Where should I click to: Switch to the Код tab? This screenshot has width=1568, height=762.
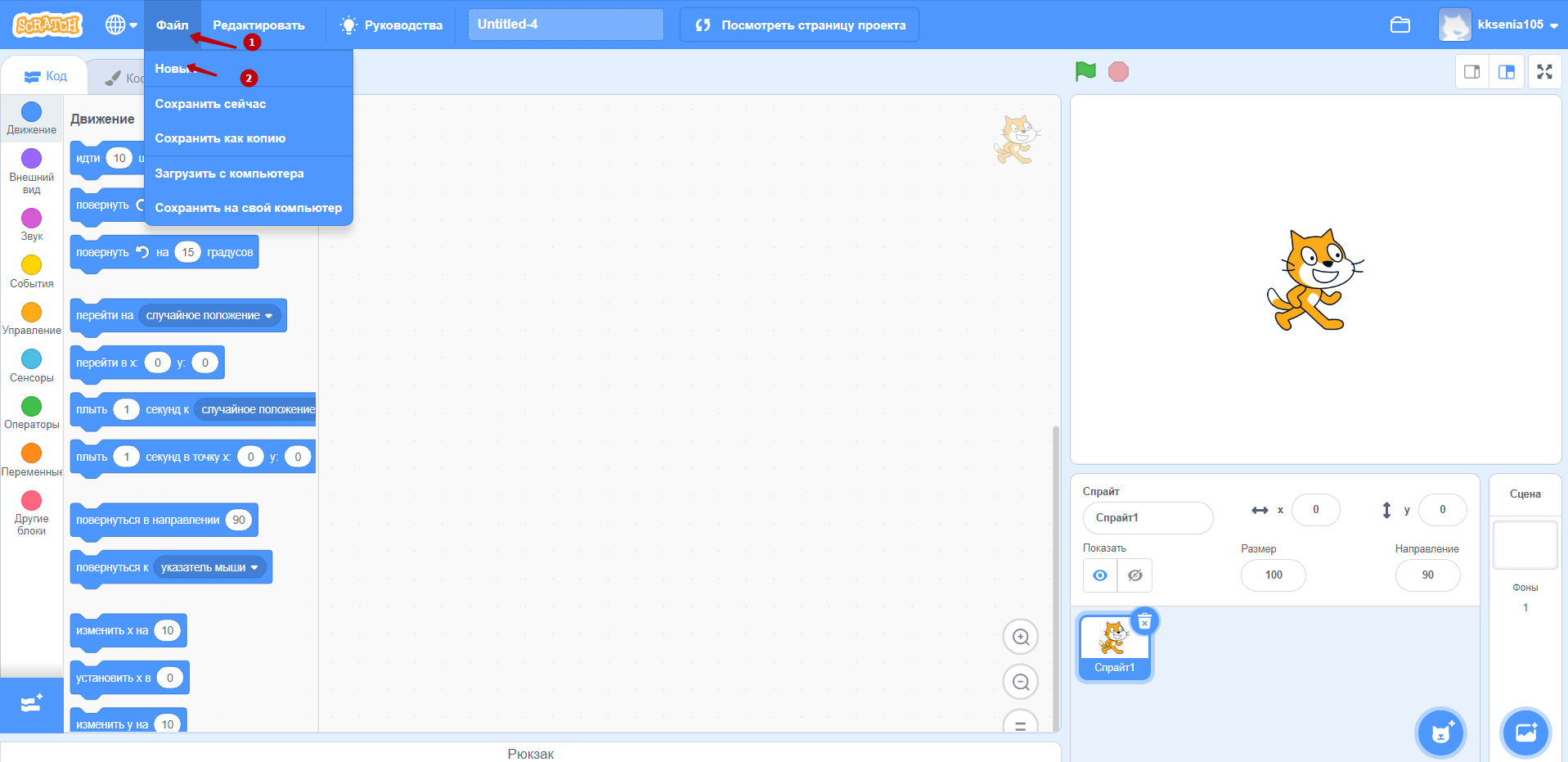coord(45,76)
